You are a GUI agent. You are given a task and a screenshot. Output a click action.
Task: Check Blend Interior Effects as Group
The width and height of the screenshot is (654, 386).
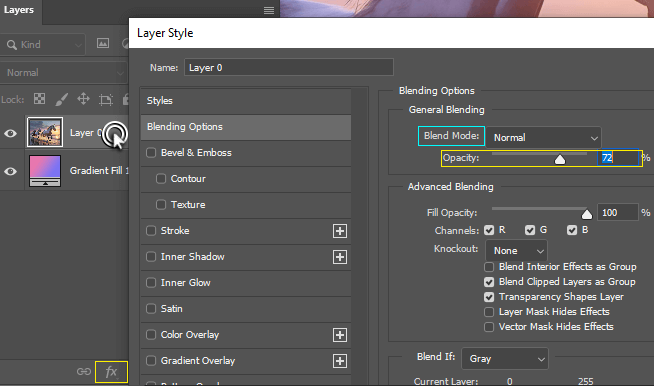pyautogui.click(x=489, y=267)
